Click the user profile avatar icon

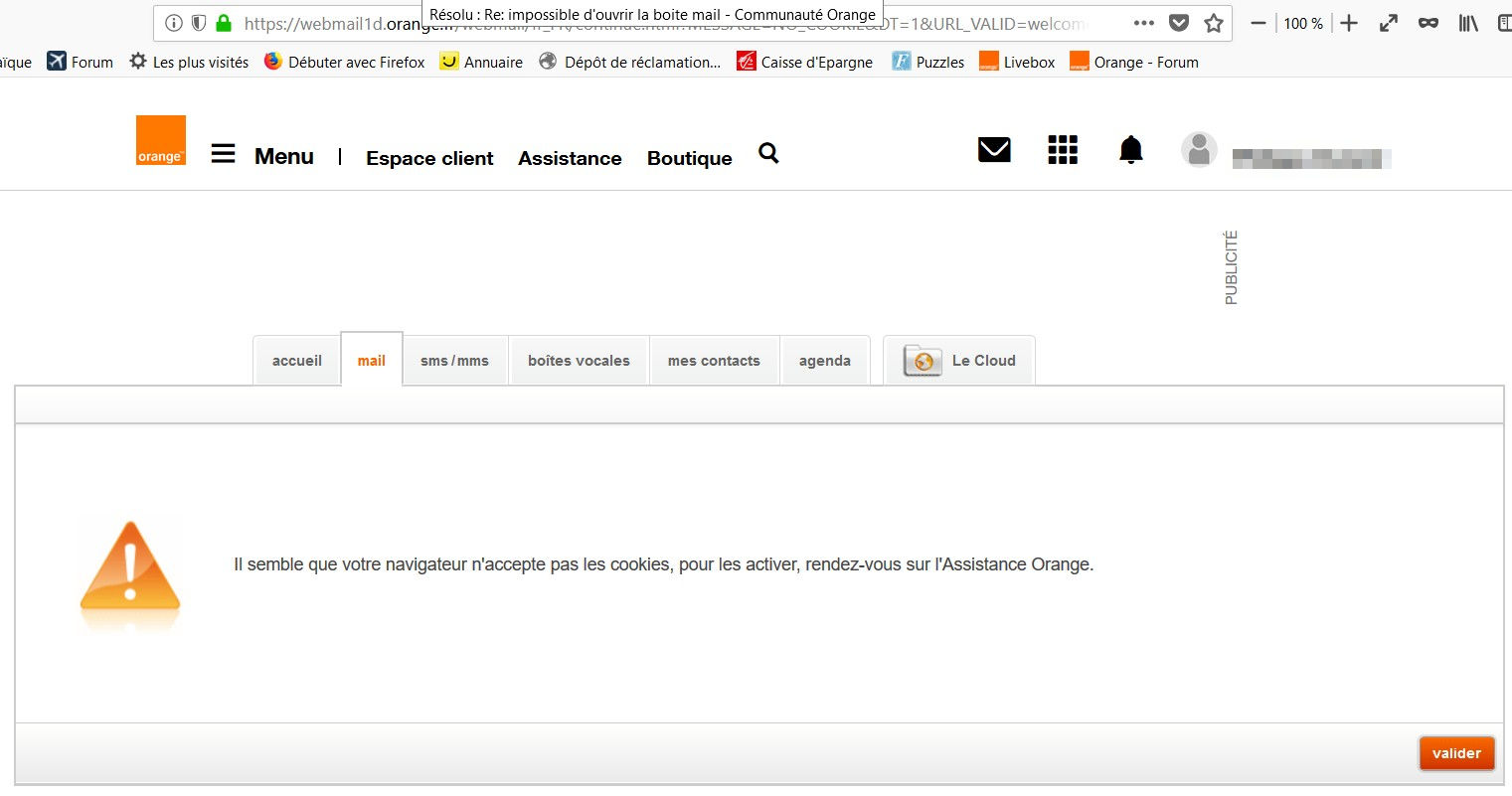point(1199,149)
